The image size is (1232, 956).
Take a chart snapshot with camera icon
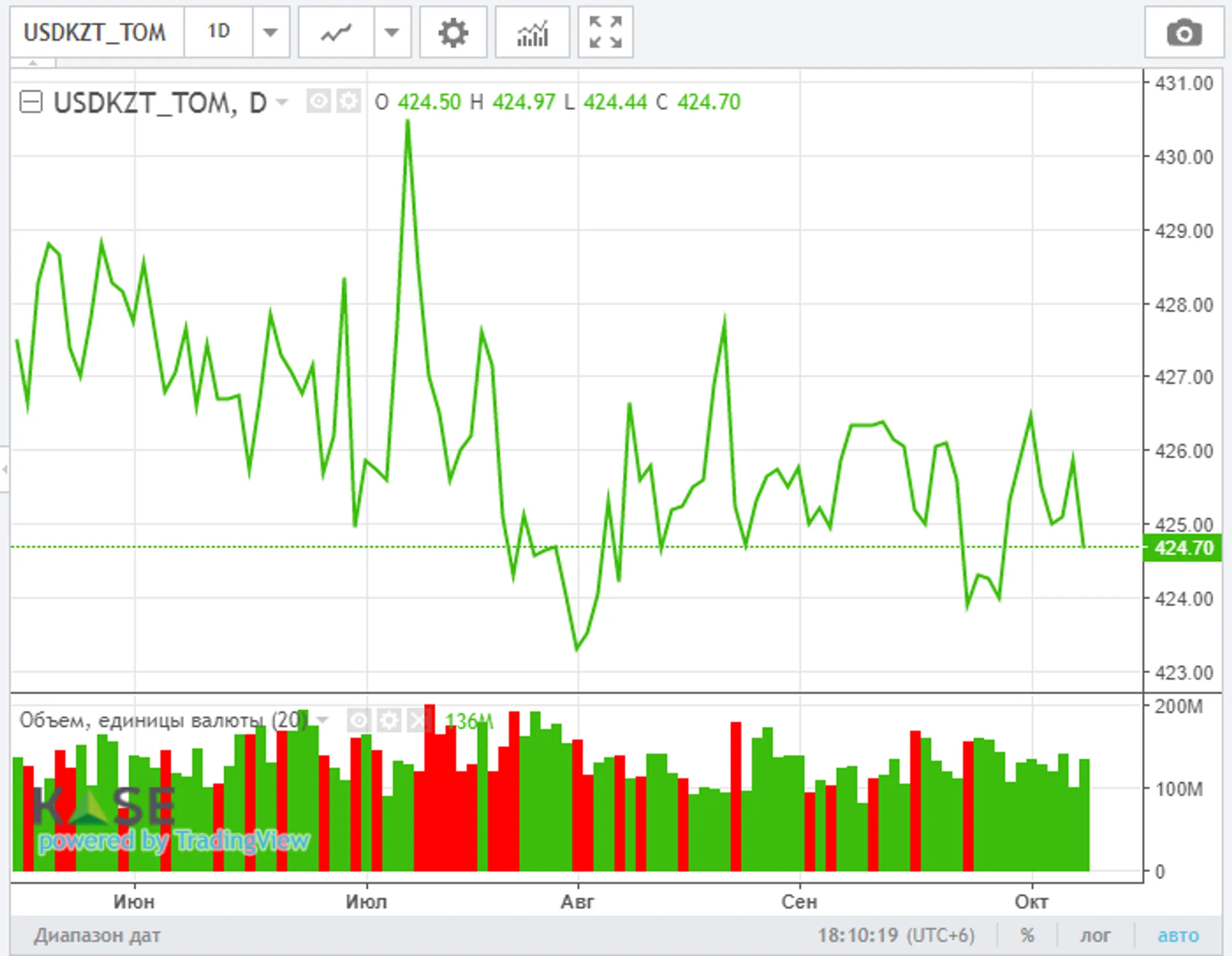[1184, 32]
